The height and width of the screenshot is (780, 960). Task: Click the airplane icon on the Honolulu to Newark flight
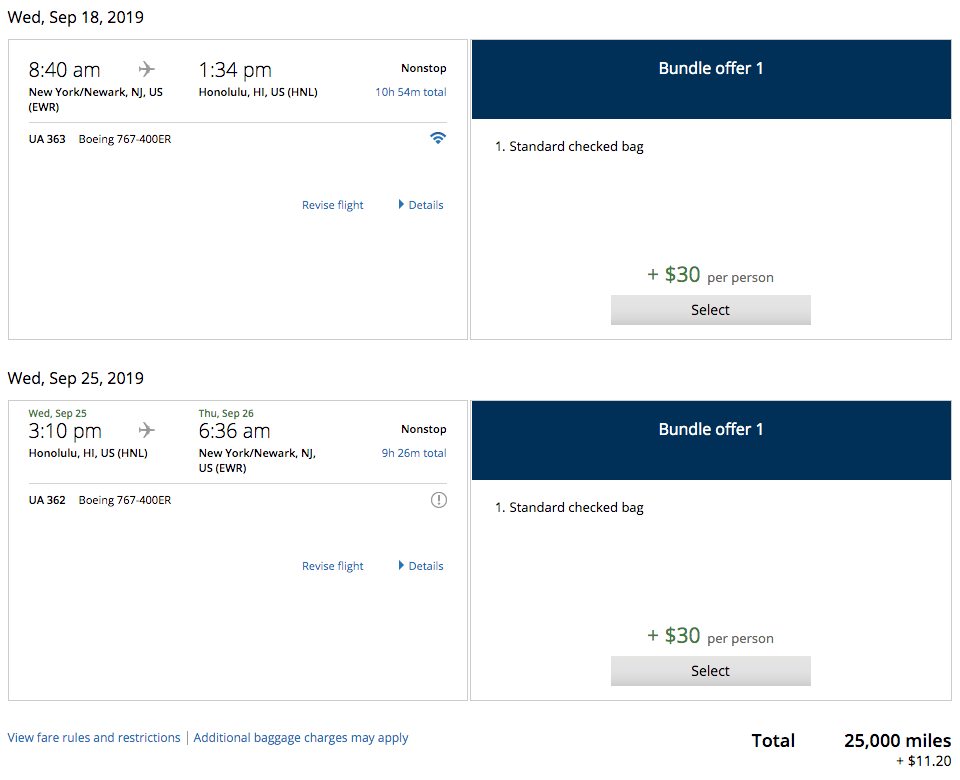click(x=148, y=430)
